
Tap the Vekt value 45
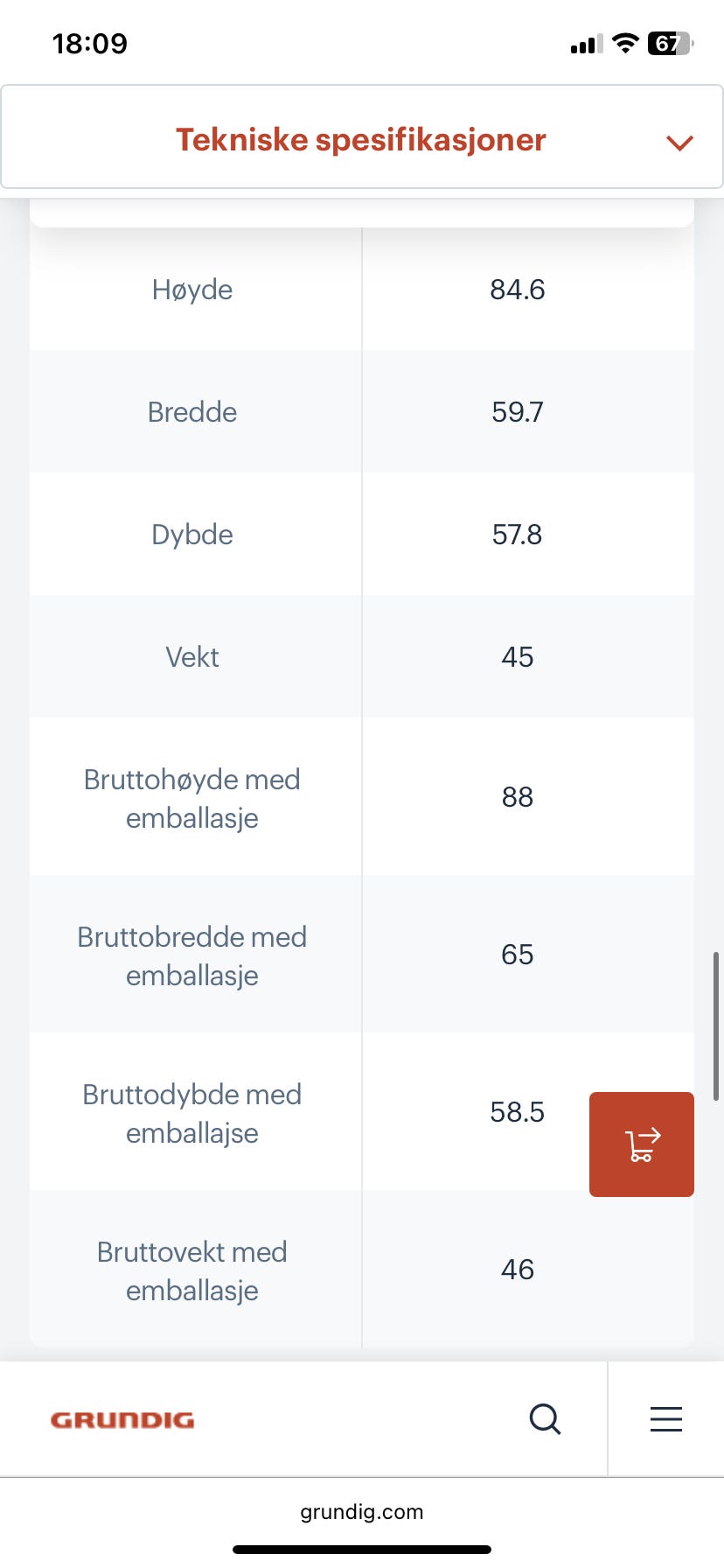click(517, 657)
